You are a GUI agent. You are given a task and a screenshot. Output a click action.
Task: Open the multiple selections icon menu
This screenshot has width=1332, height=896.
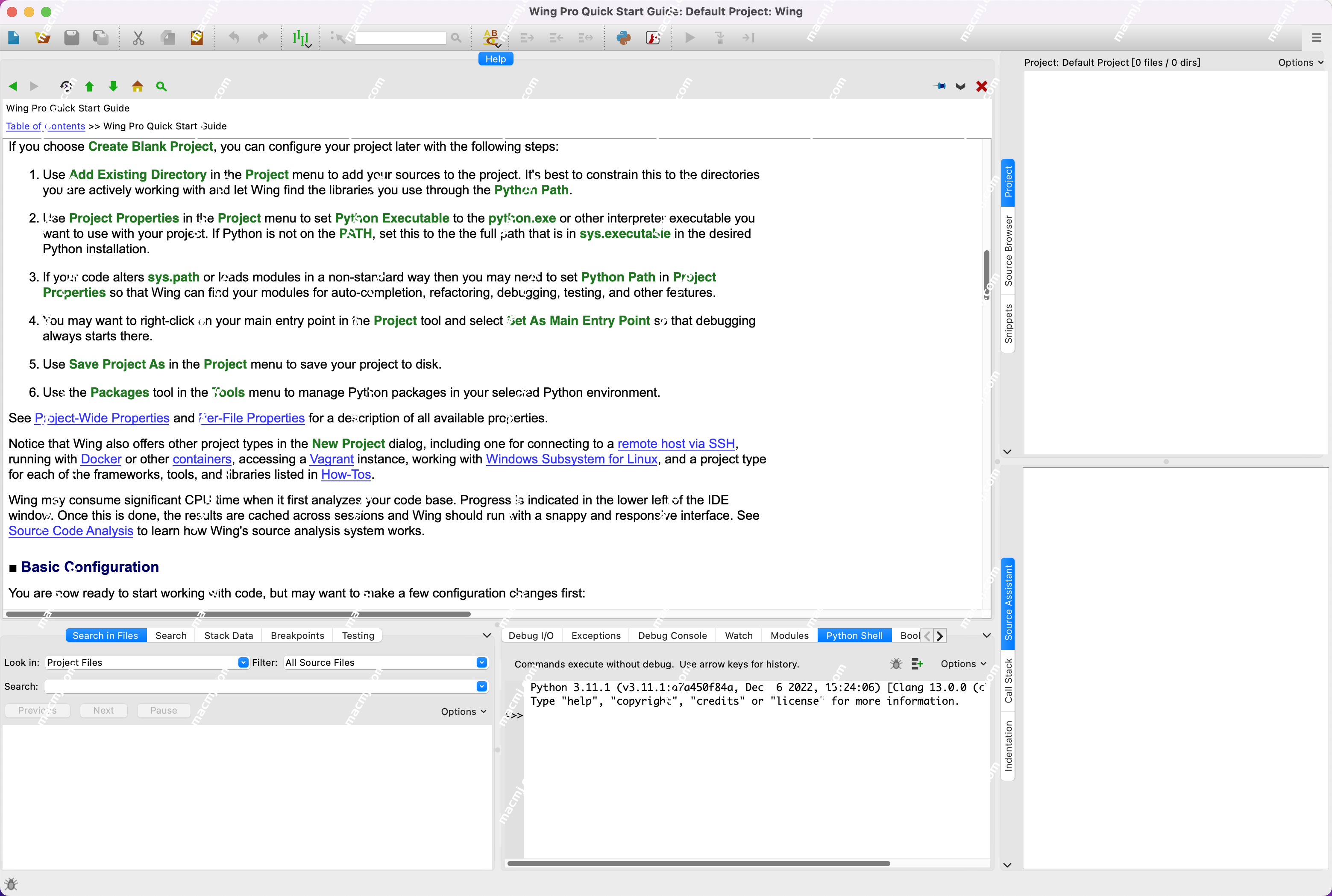pos(301,38)
